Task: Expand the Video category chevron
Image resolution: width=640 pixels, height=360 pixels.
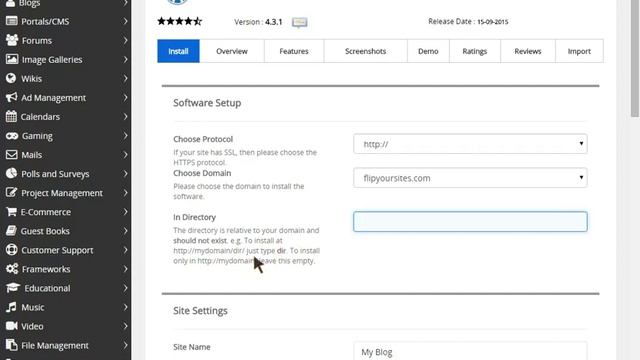Action: (125, 326)
